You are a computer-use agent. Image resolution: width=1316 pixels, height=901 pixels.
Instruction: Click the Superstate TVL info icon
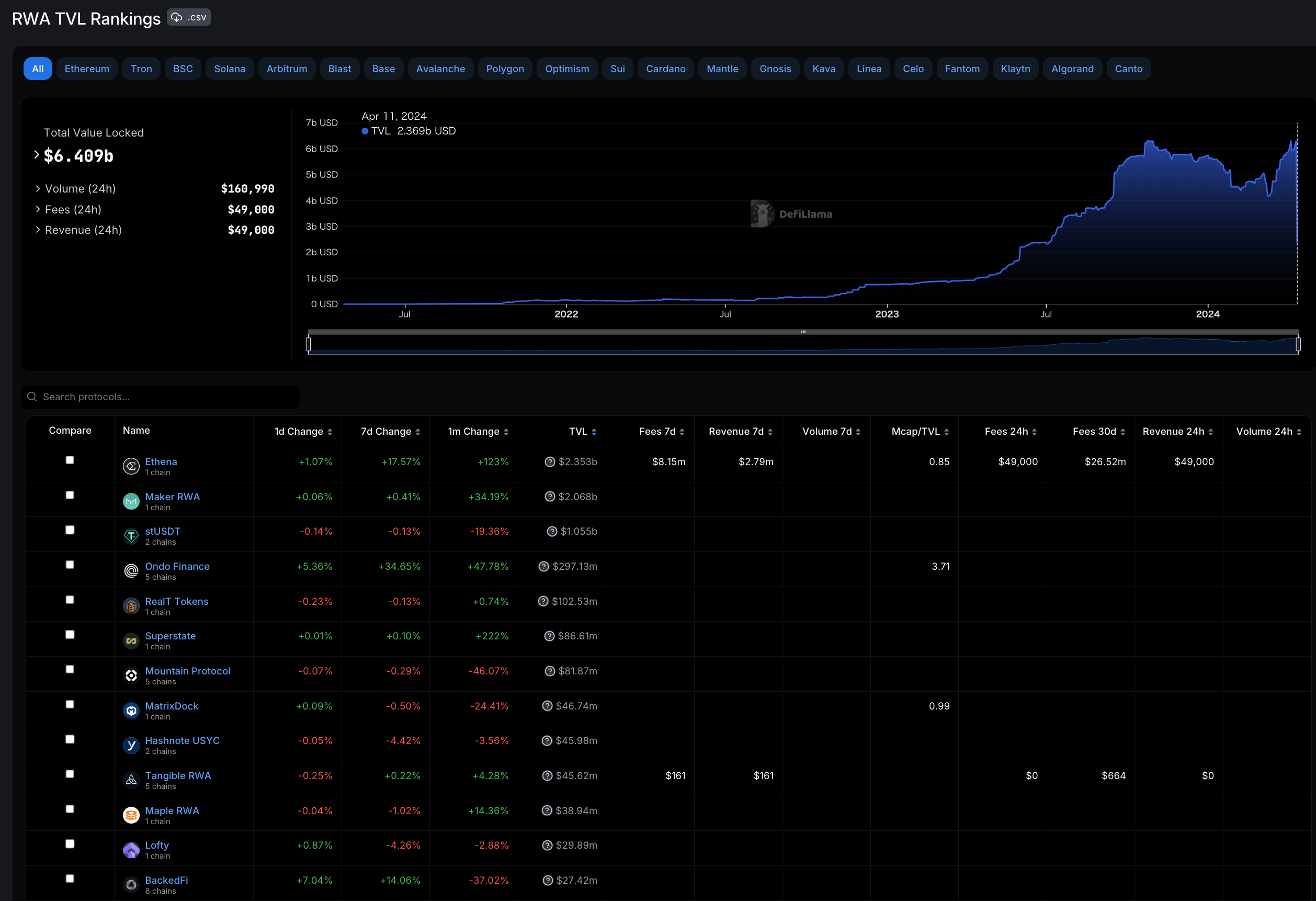(549, 636)
